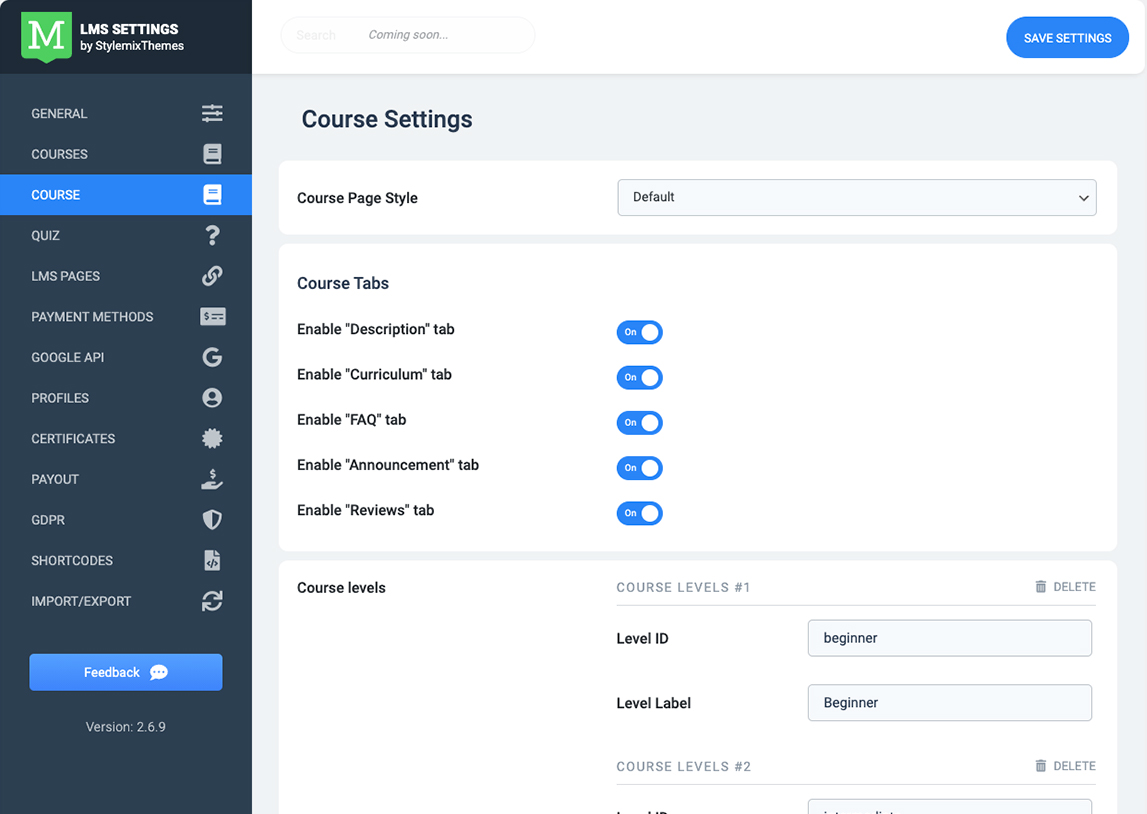The width and height of the screenshot is (1147, 814).
Task: Turn off the "FAQ" tab switch
Action: 639,423
